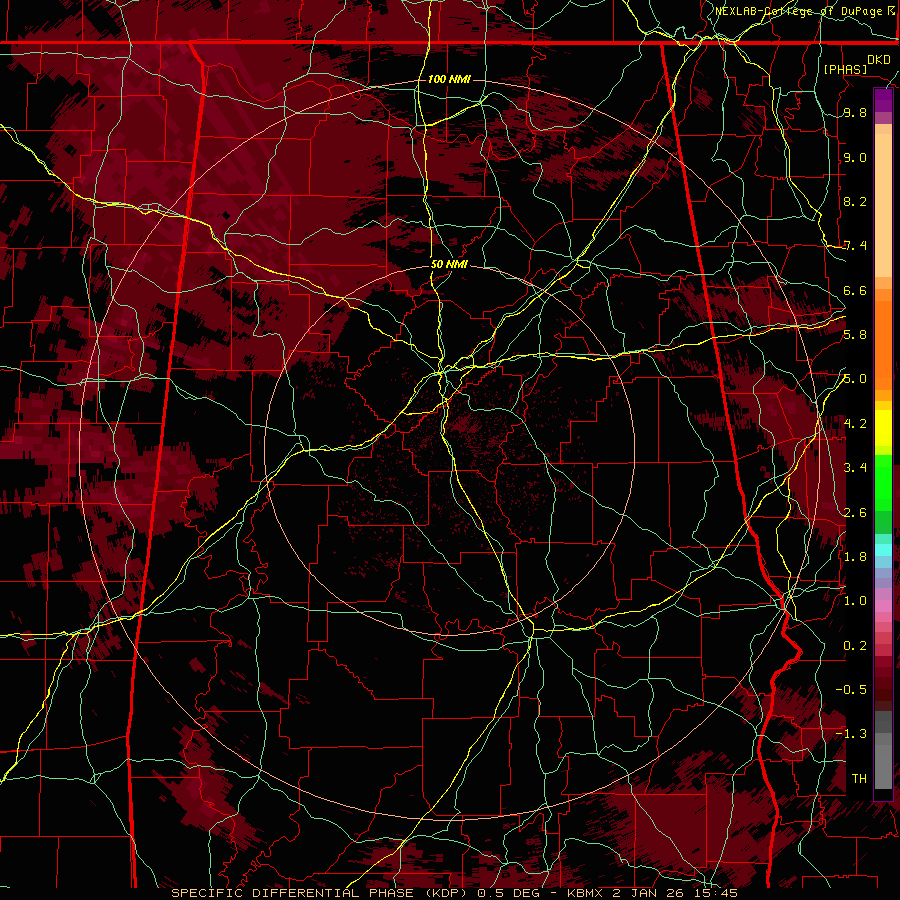Click the 5.8 colorbar scale value
900x900 pixels.
tap(855, 335)
